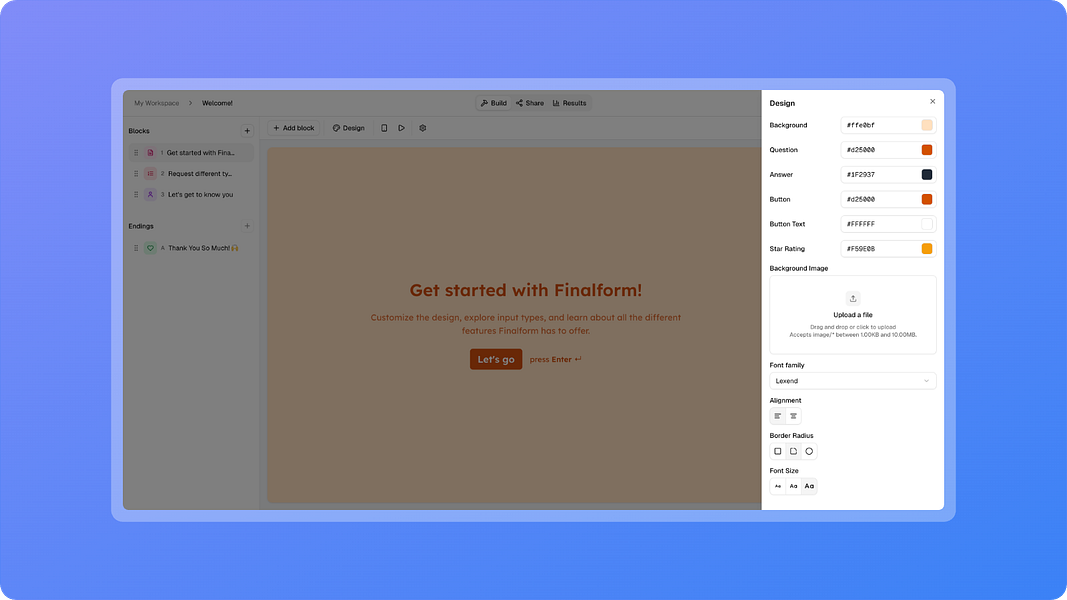Click the play preview icon

tap(401, 128)
